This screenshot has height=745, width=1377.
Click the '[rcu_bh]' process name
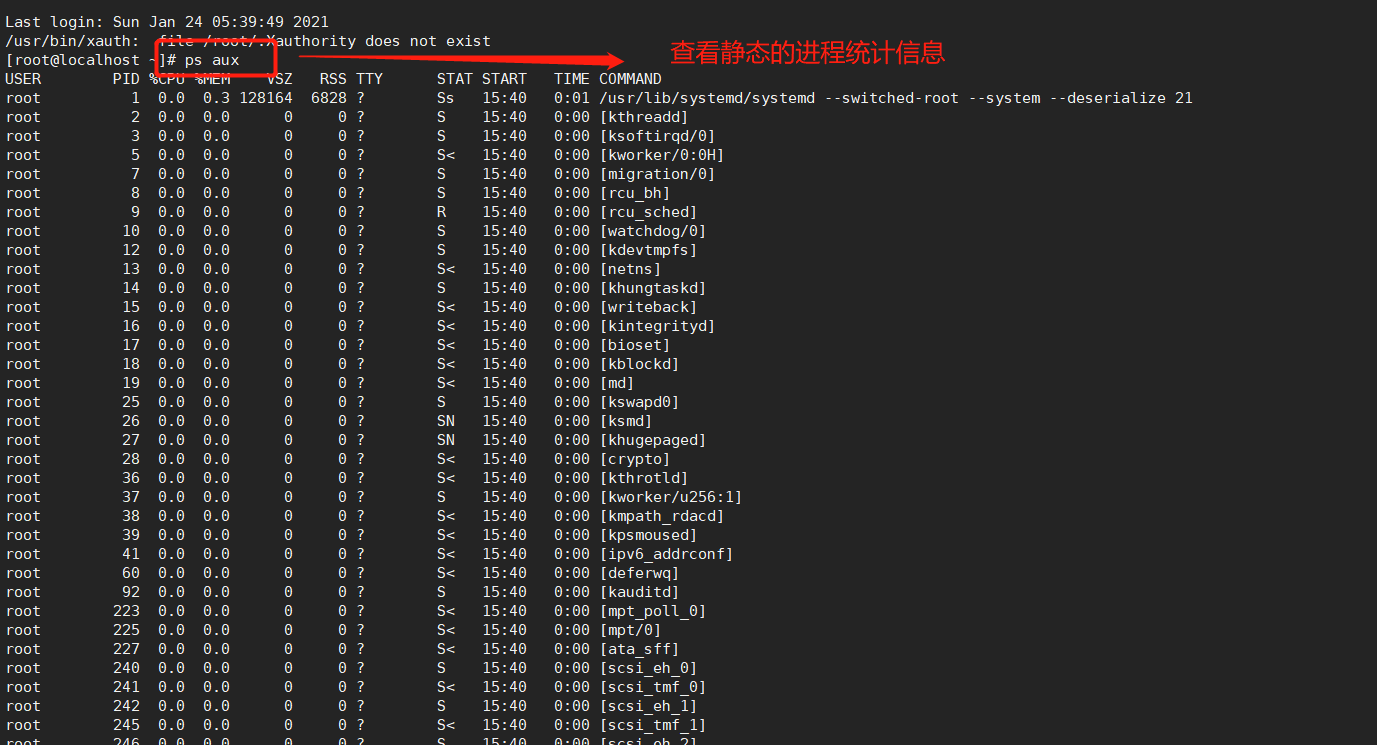pyautogui.click(x=635, y=193)
